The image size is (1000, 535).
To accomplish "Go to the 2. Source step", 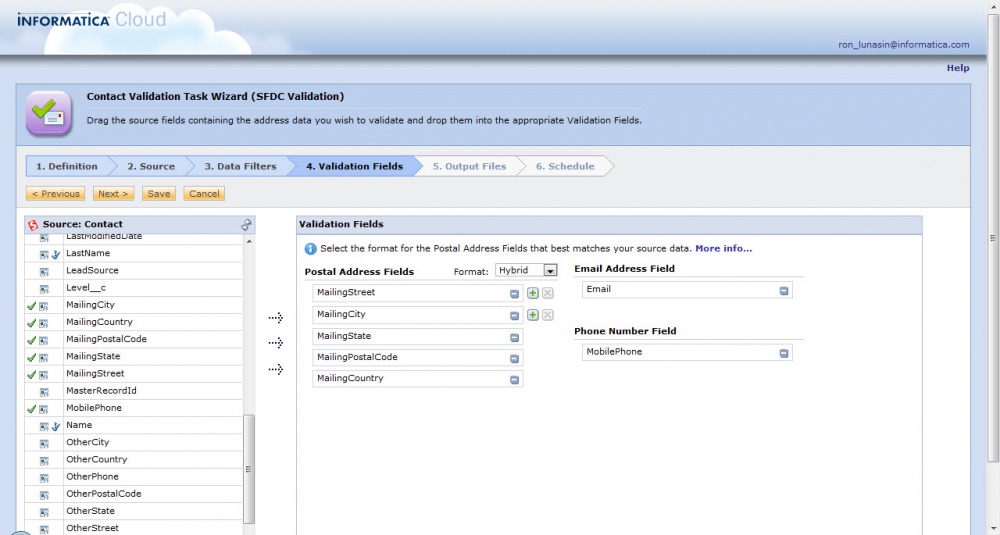I will tap(151, 166).
